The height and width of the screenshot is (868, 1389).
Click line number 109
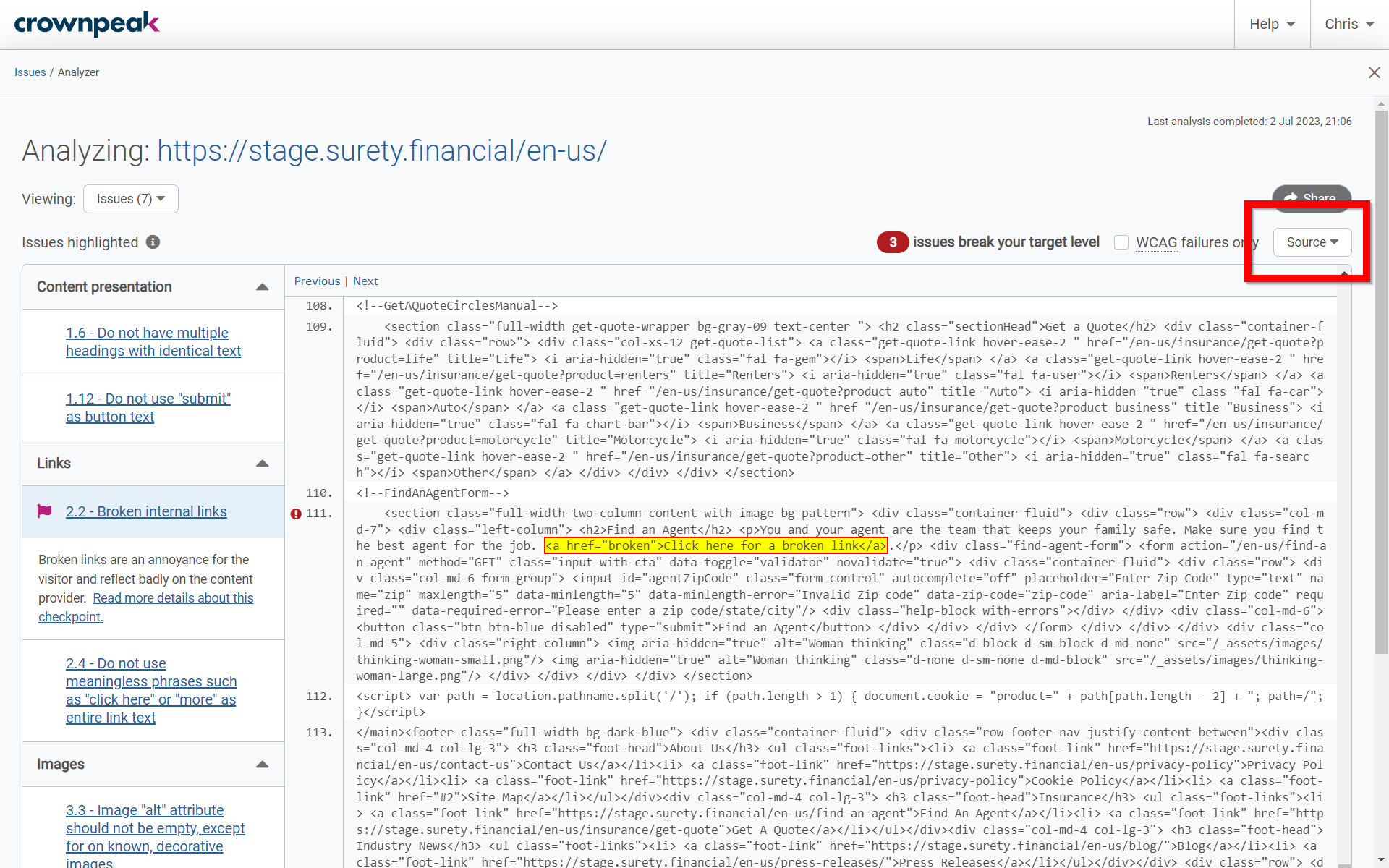[319, 327]
